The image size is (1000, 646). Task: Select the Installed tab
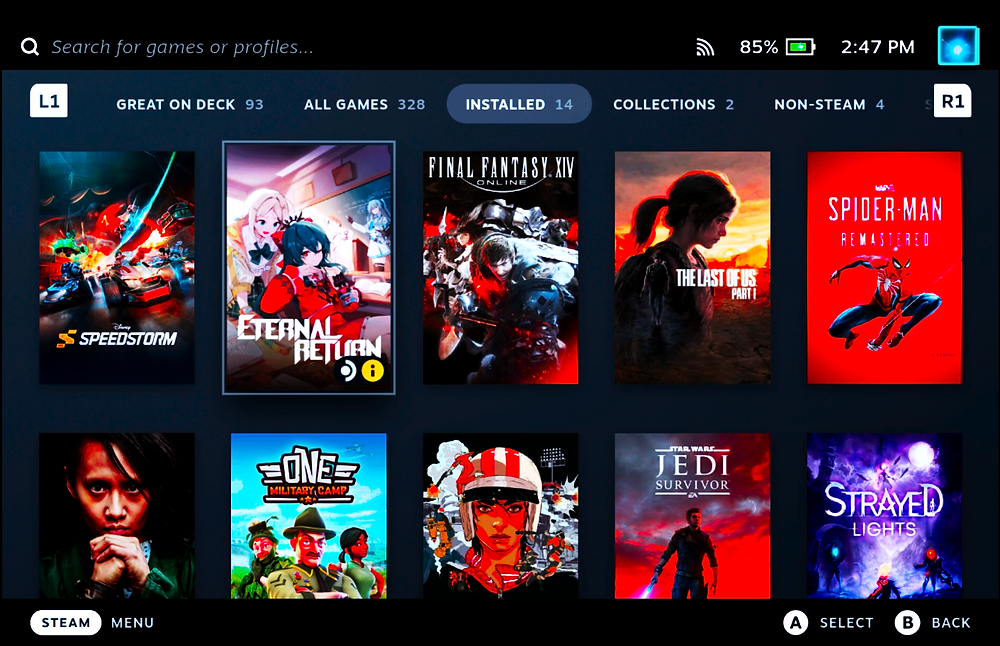pos(519,104)
